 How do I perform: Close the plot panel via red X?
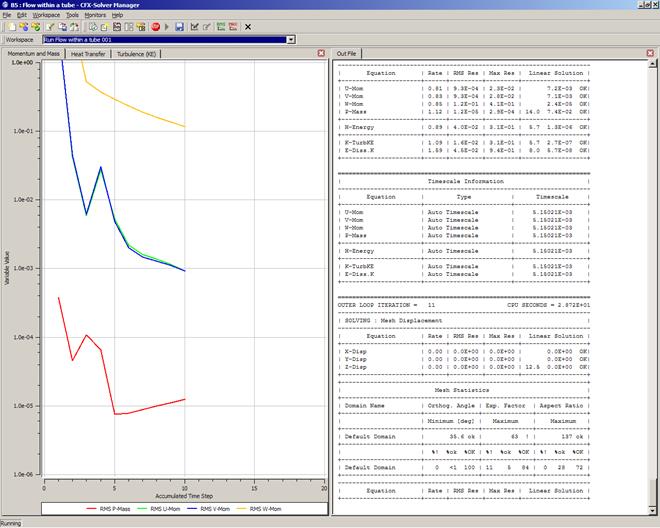click(321, 52)
